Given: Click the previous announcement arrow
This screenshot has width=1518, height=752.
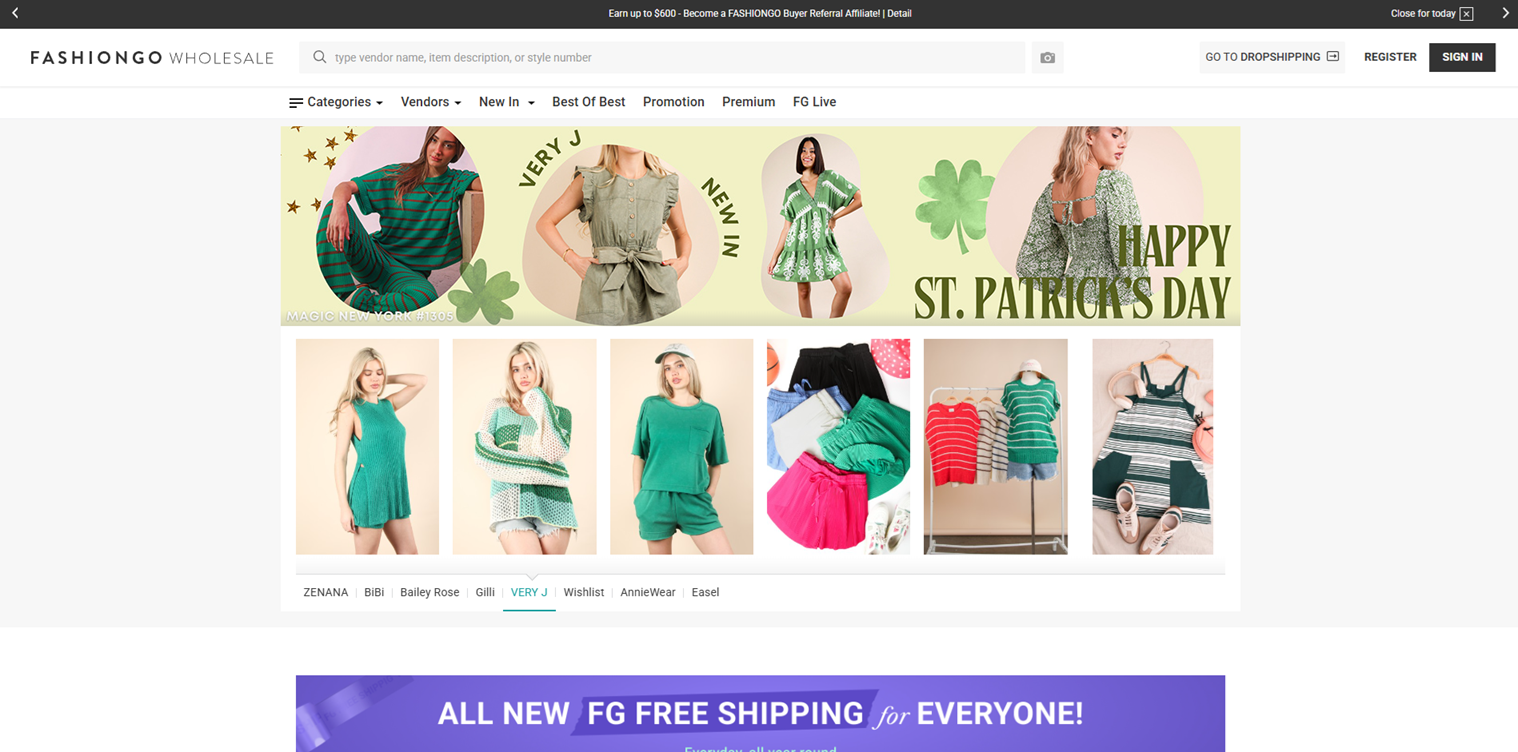Looking at the screenshot, I should point(15,13).
